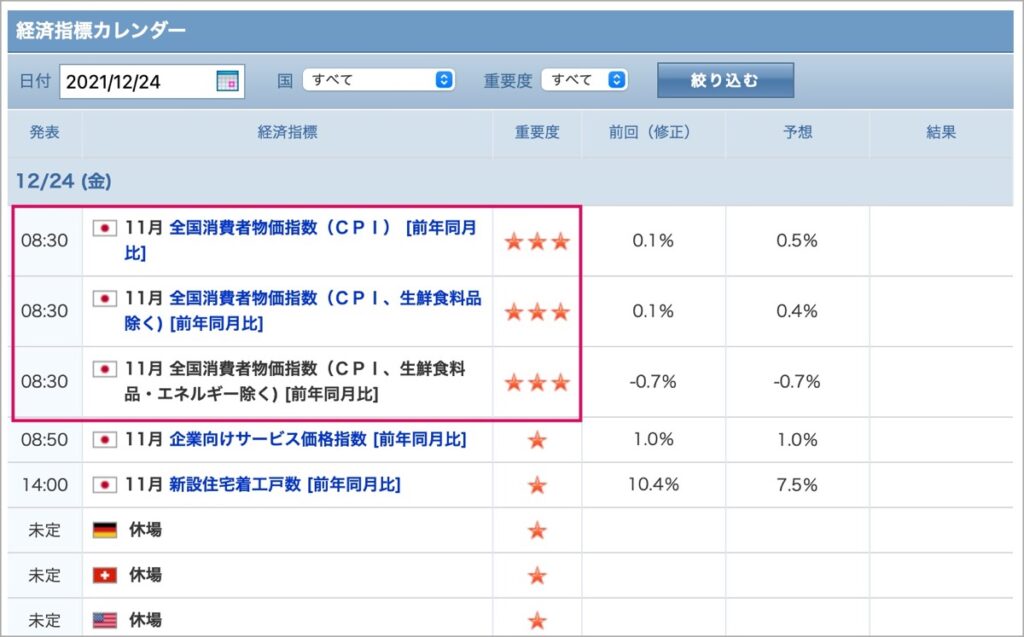The image size is (1024, 637).
Task: Open the calendar date picker icon
Action: click(x=227, y=81)
